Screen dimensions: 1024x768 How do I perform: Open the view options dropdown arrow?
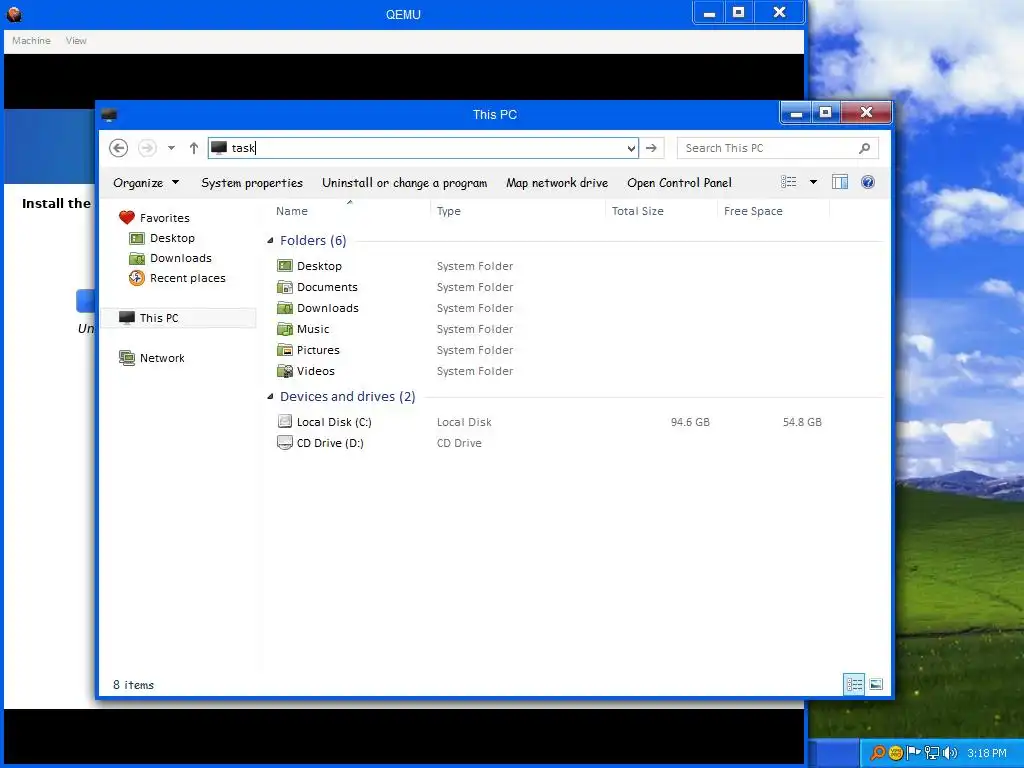click(814, 182)
